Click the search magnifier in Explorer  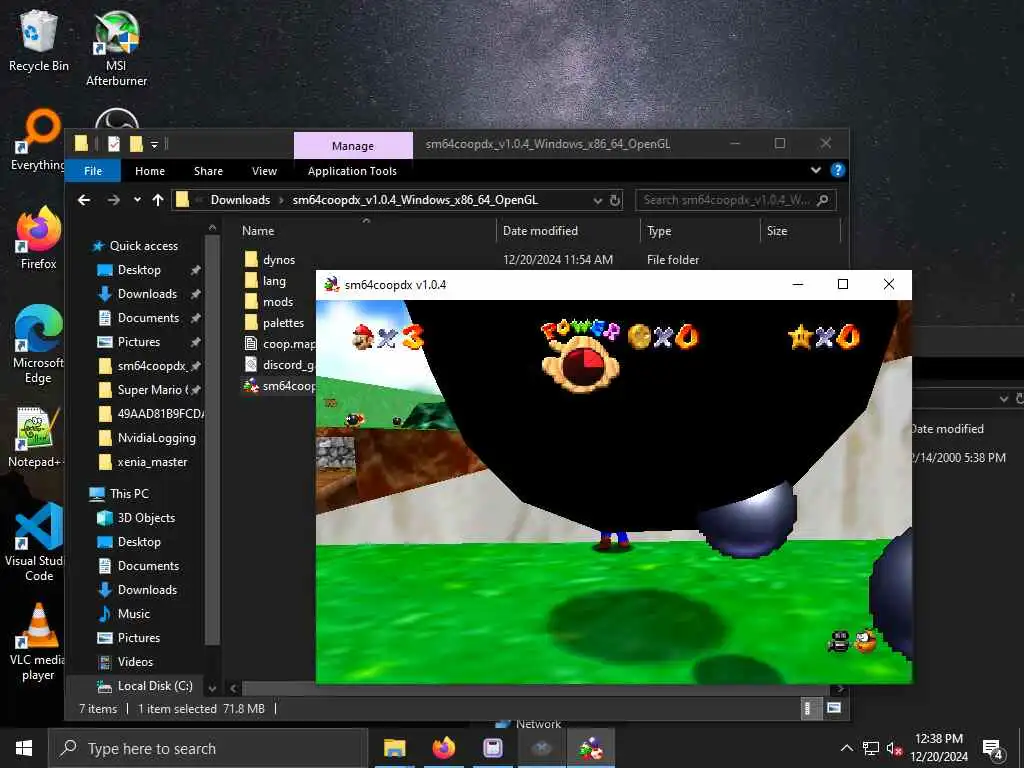823,200
